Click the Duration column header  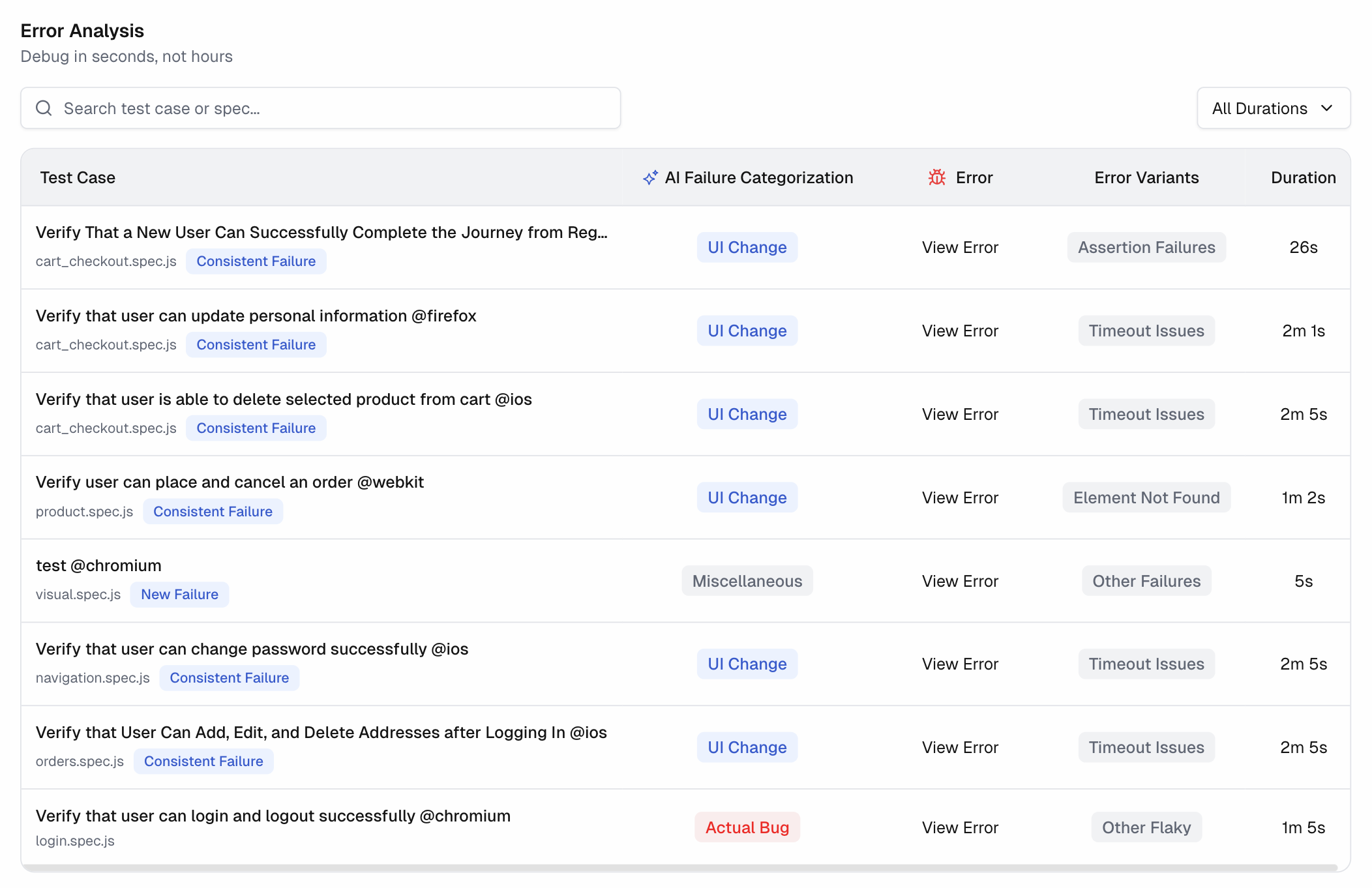(1303, 177)
